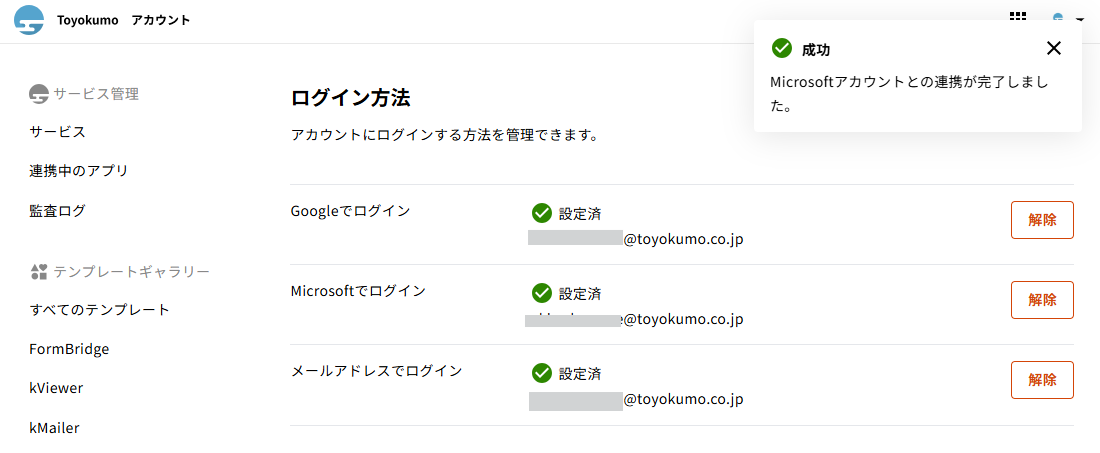Close the 成功 notification

(x=1054, y=48)
